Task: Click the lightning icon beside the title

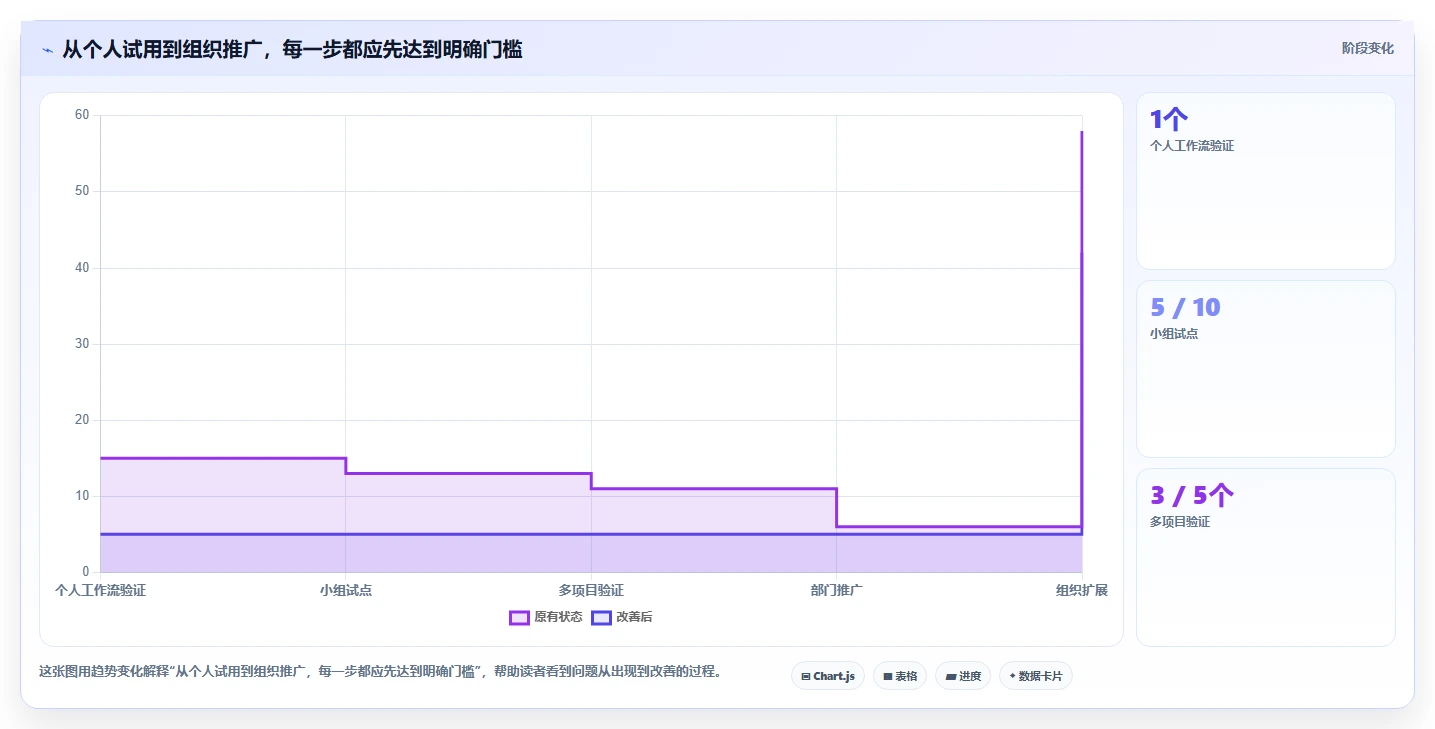Action: coord(47,49)
